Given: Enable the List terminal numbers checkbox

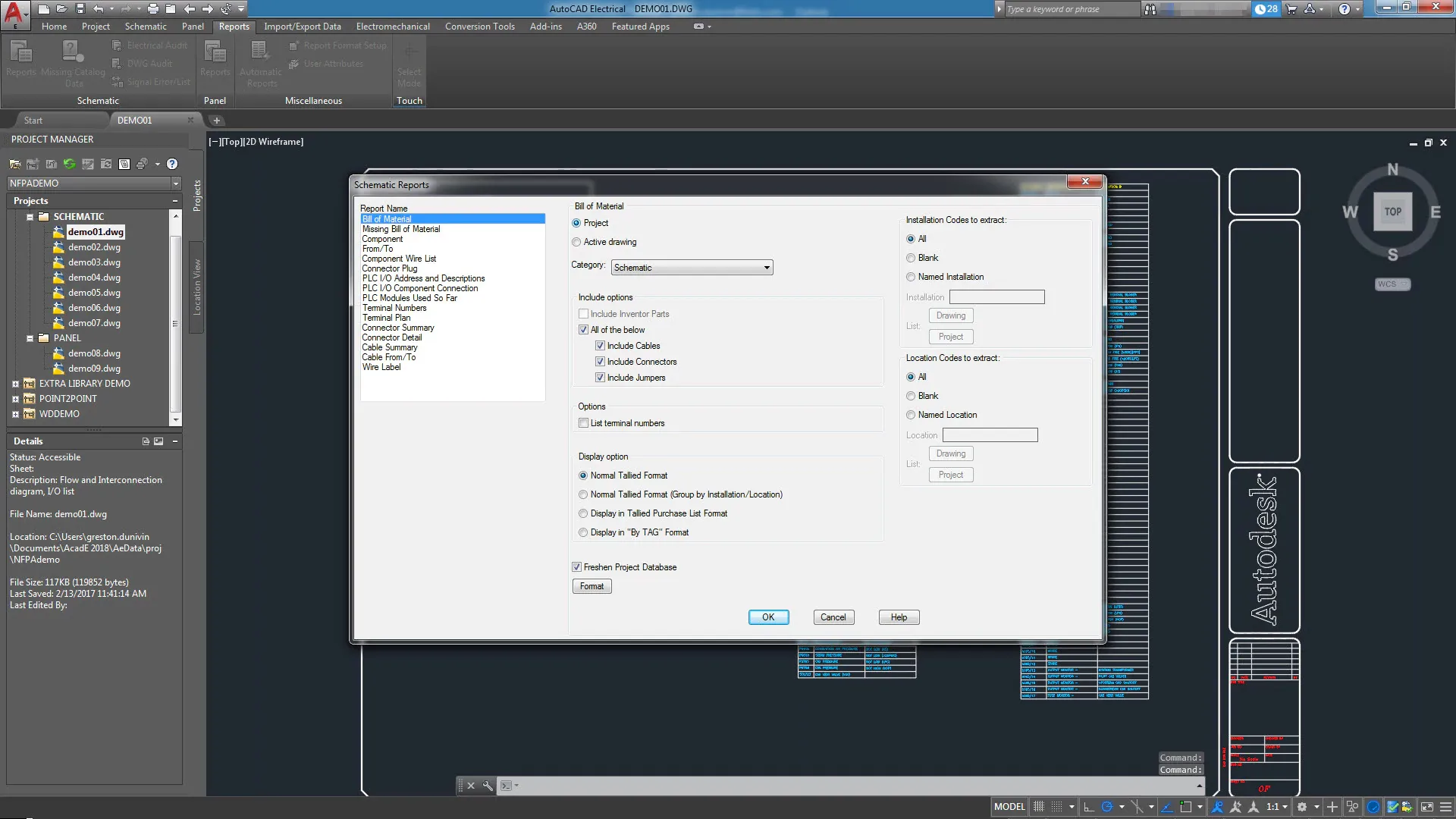Looking at the screenshot, I should pyautogui.click(x=583, y=423).
